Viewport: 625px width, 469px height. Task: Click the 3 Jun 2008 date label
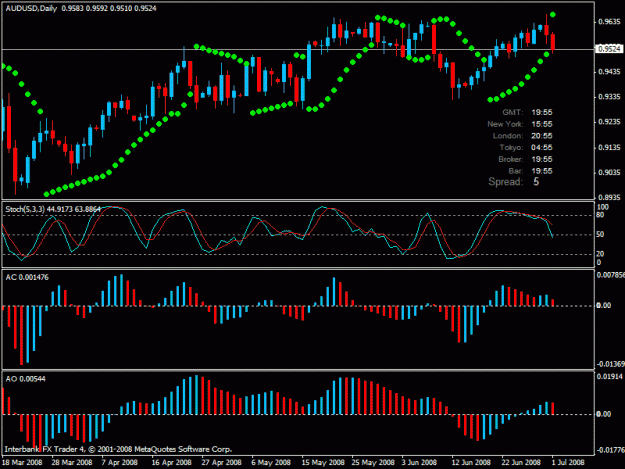pyautogui.click(x=419, y=462)
